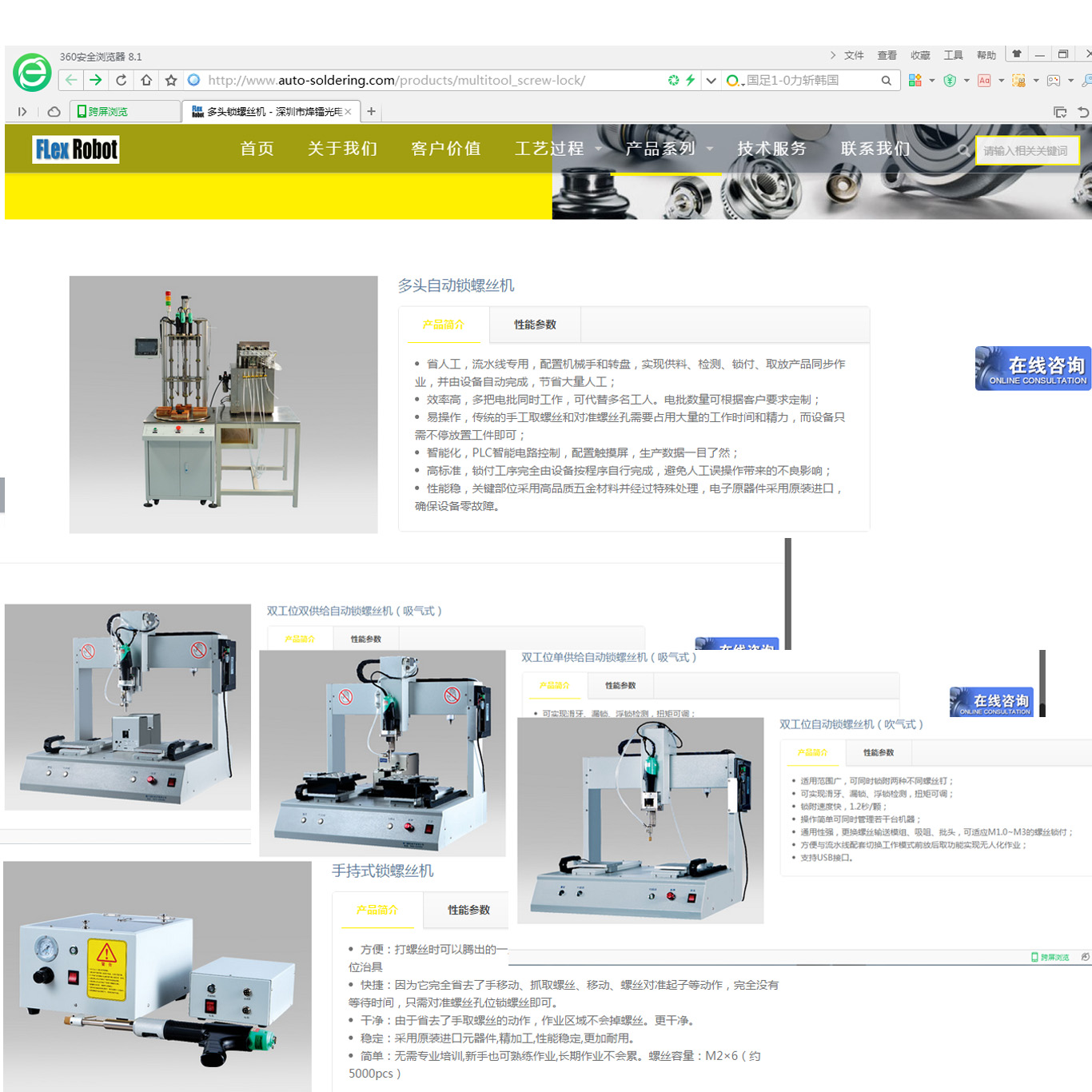This screenshot has width=1092, height=1092.
Task: Click the 请输入相关关键词 search input field
Action: [x=1027, y=150]
